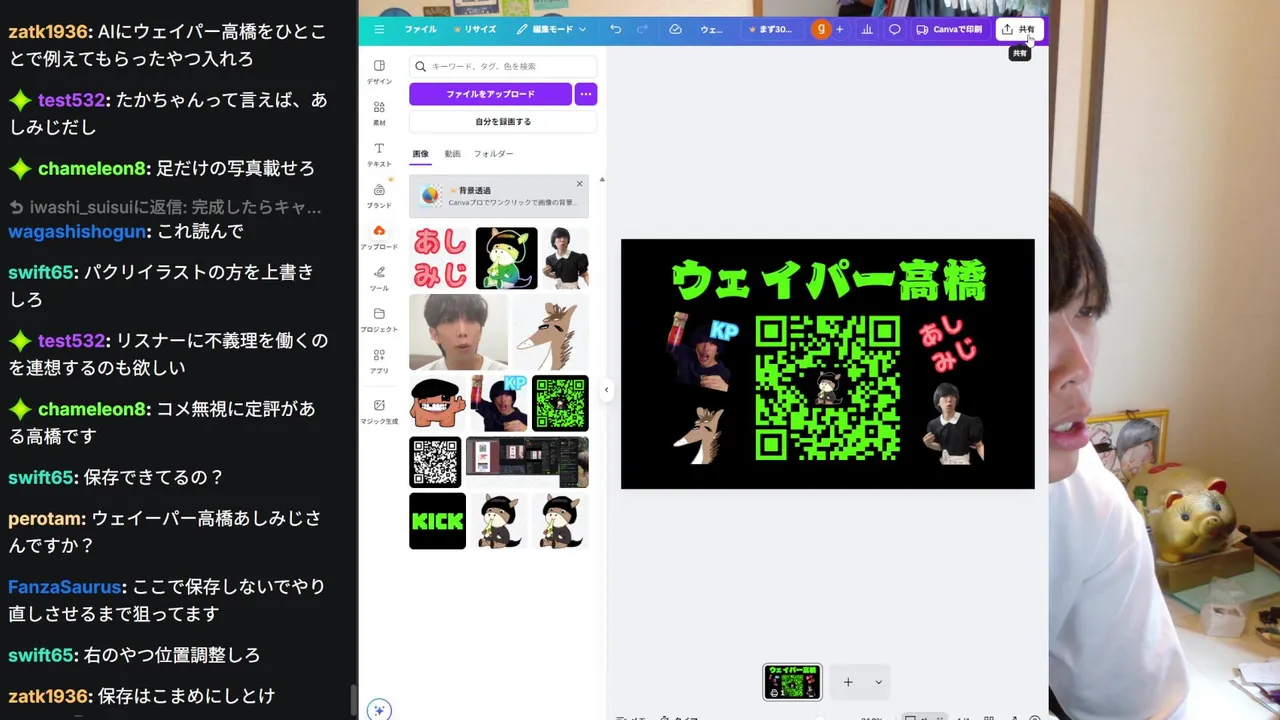The width and height of the screenshot is (1280, 720).
Task: Switch to the 動画 tab
Action: coord(452,154)
